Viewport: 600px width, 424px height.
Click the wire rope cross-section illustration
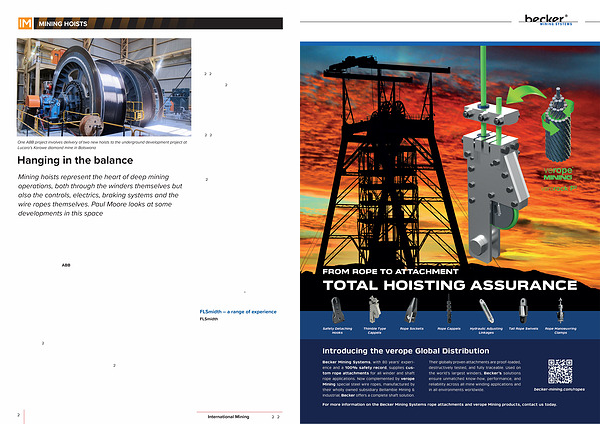point(558,124)
